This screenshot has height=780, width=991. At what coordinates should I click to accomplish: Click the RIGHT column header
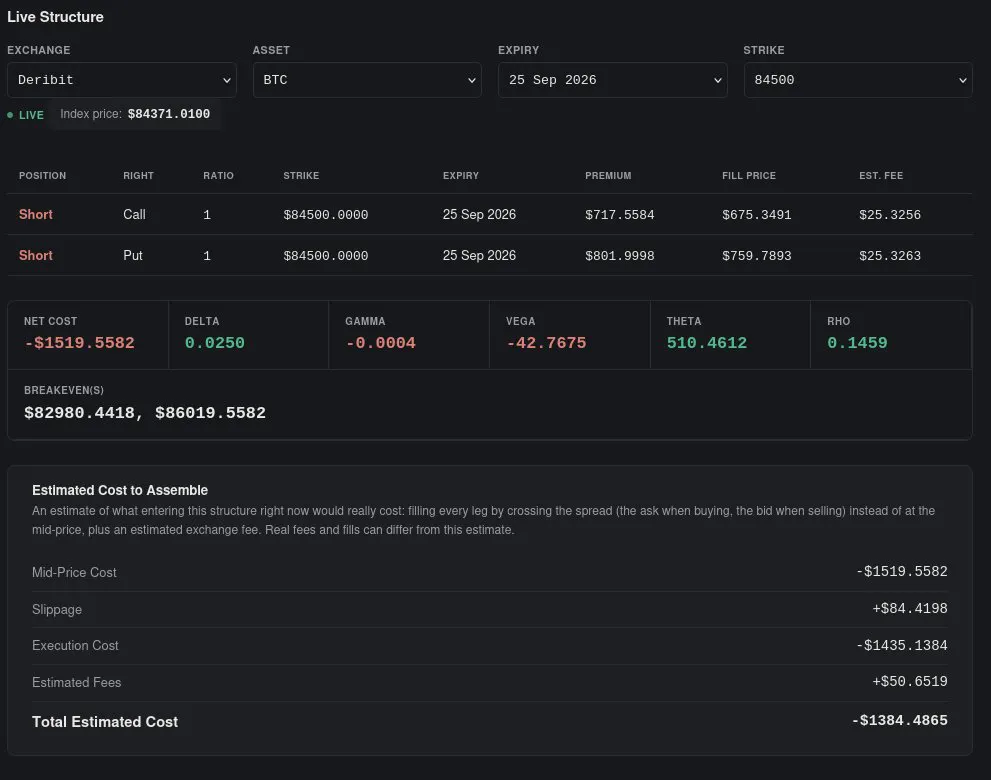tap(138, 176)
